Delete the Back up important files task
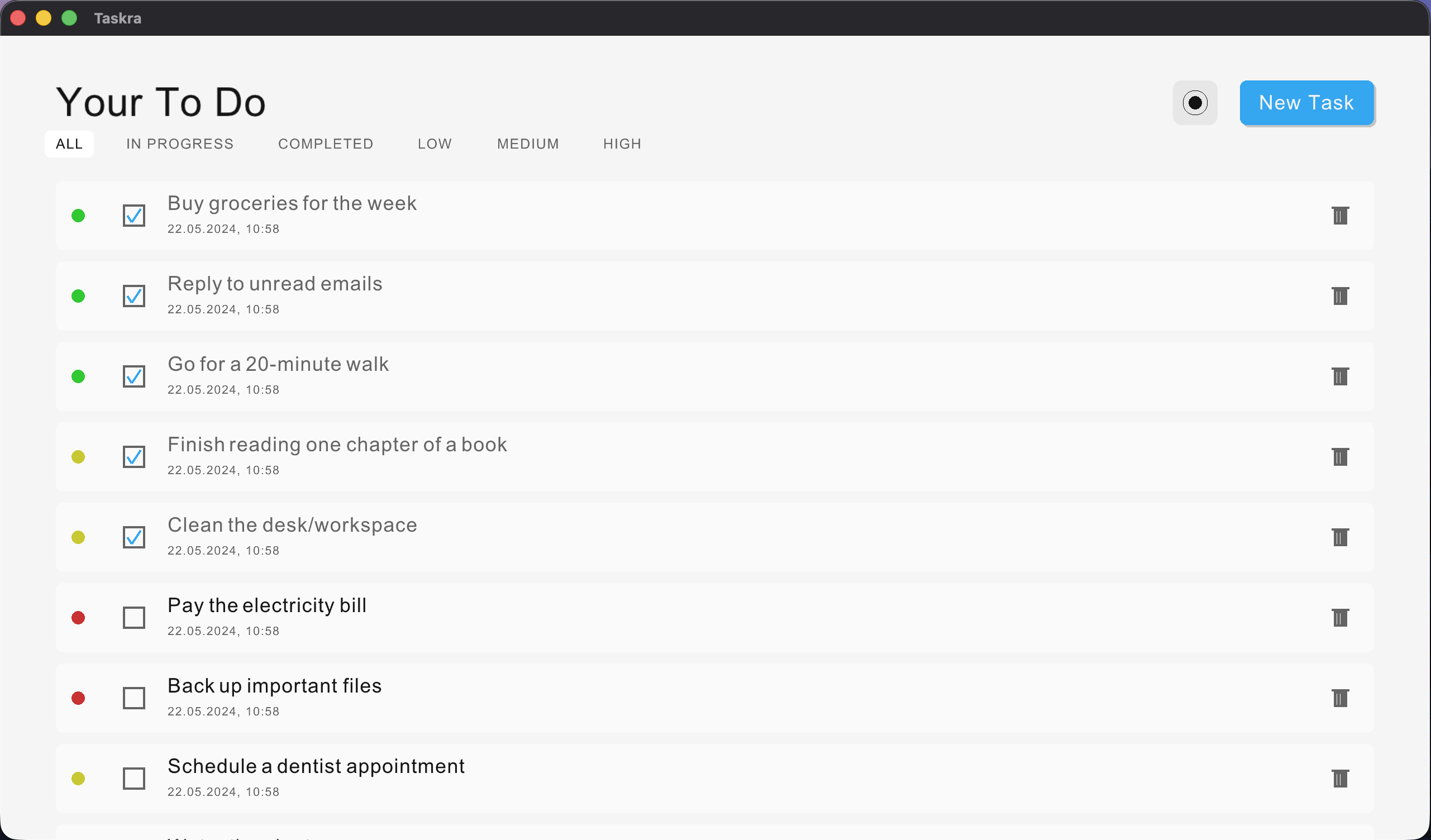This screenshot has width=1431, height=840. click(1339, 698)
